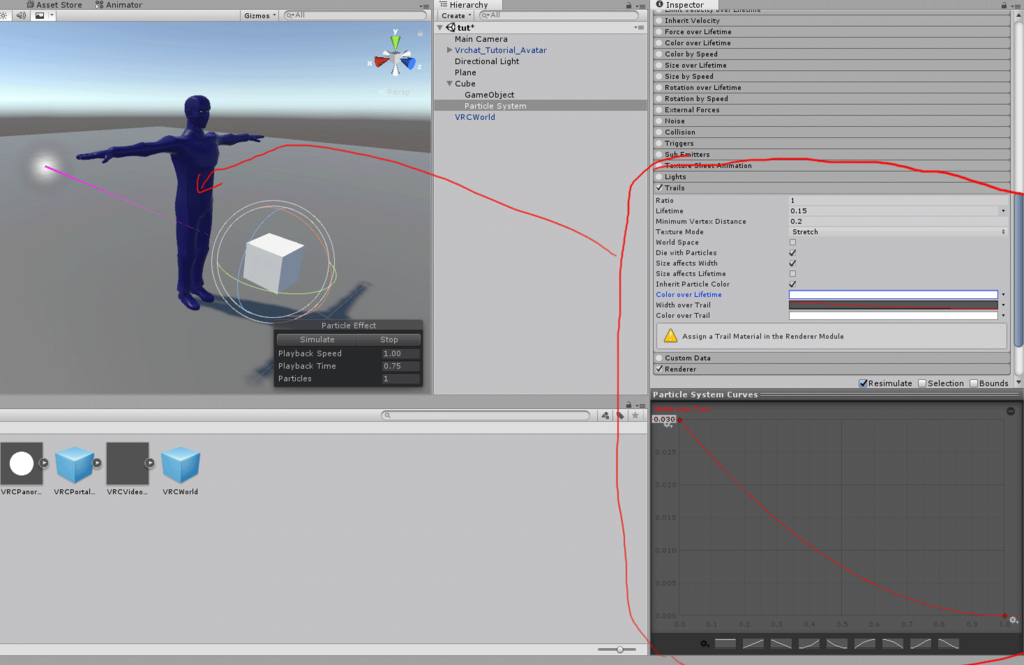Apply the linear falling curve preset

tap(781, 643)
